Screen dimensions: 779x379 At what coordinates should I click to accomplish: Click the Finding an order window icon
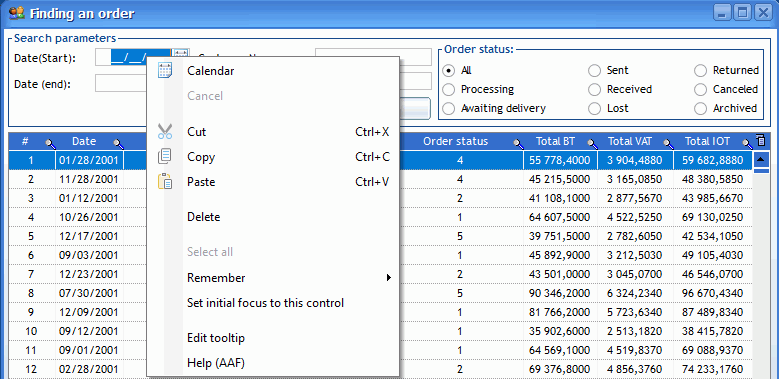[x=17, y=13]
